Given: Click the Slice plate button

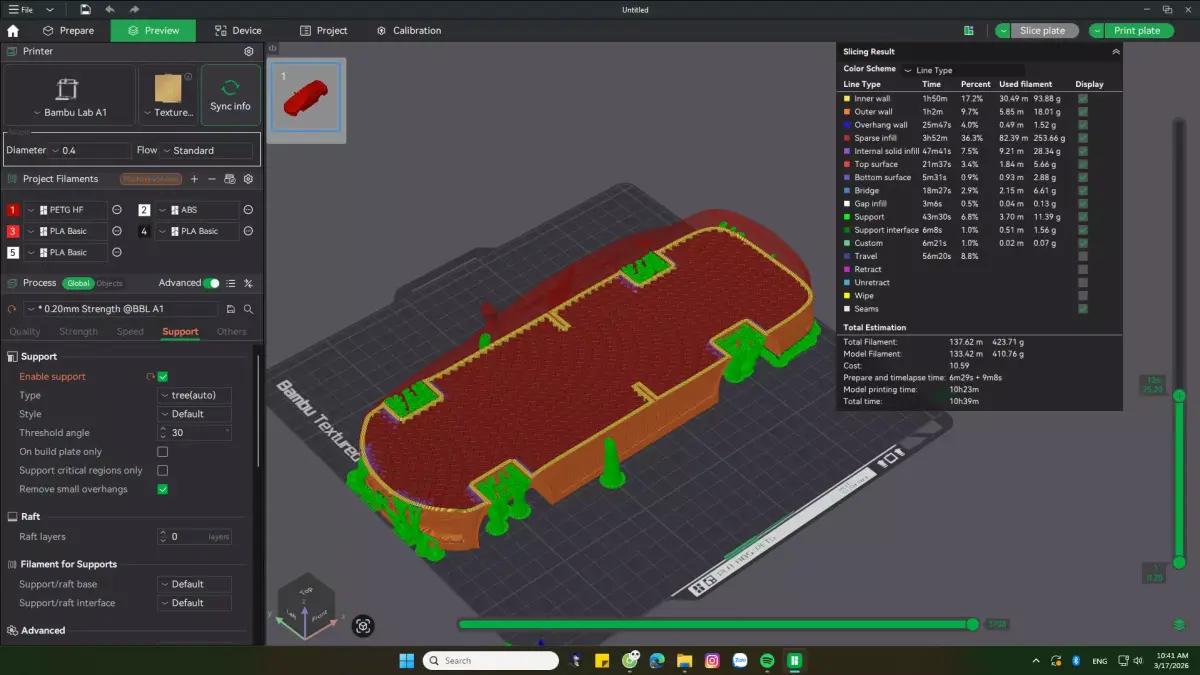Looking at the screenshot, I should [1043, 31].
